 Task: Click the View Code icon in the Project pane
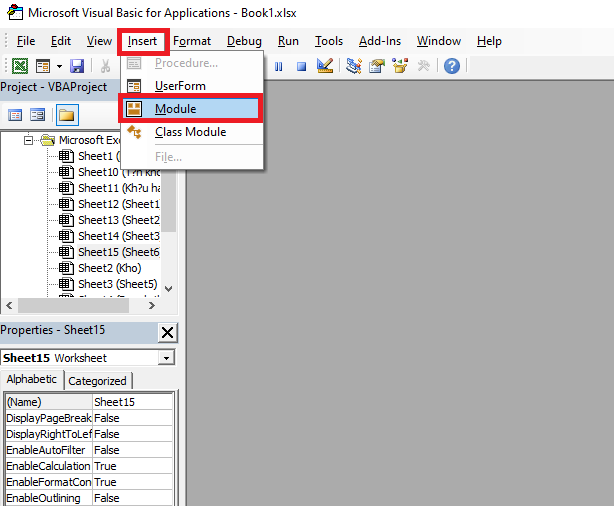[15, 115]
